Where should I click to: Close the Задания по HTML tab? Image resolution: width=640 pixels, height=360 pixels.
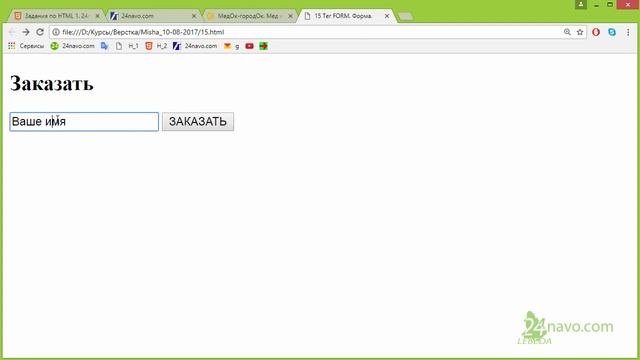pyautogui.click(x=98, y=16)
